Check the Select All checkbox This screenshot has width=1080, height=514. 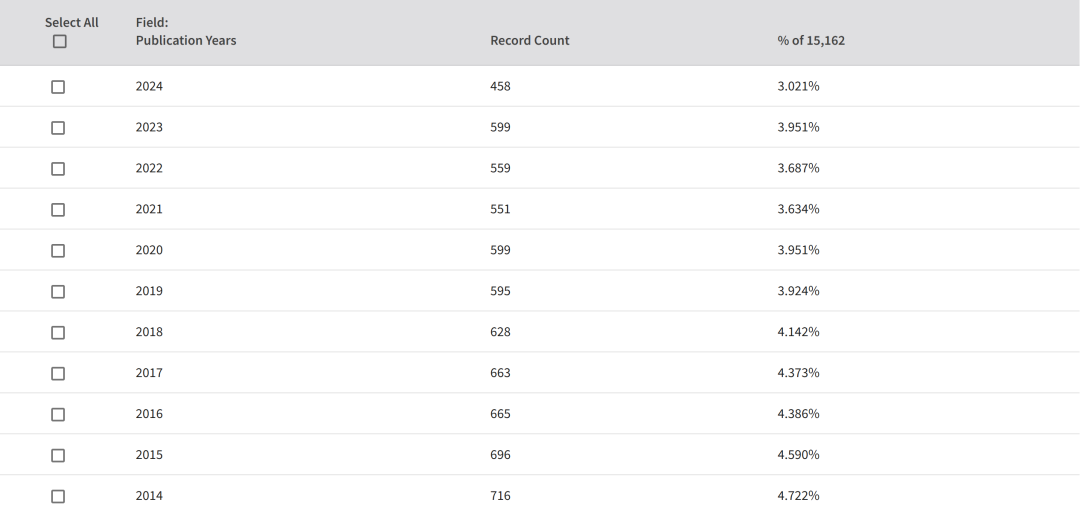pos(60,41)
